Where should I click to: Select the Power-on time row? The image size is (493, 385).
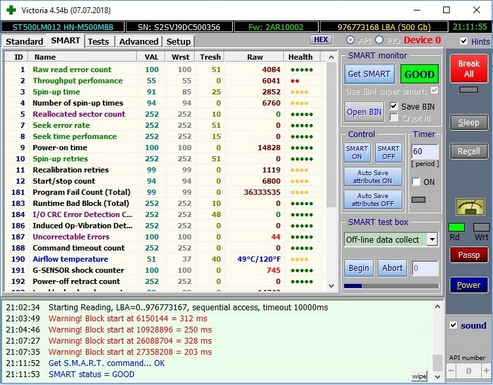[165, 148]
